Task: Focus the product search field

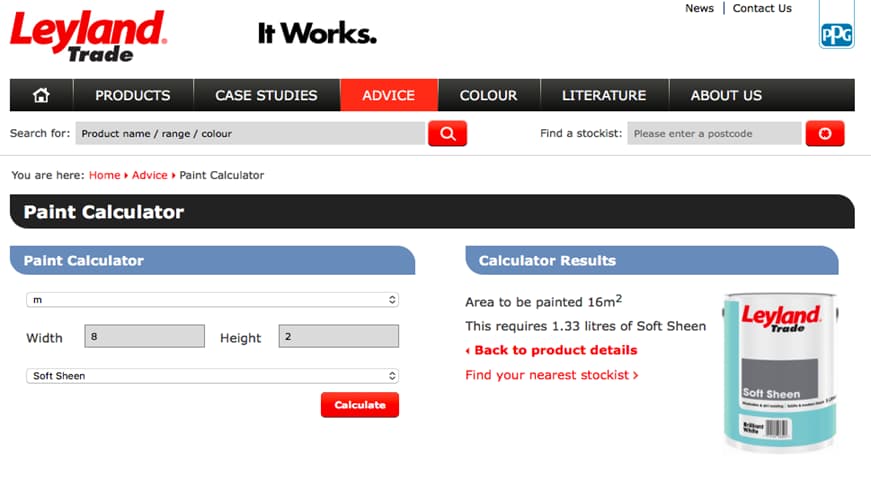Action: (251, 134)
